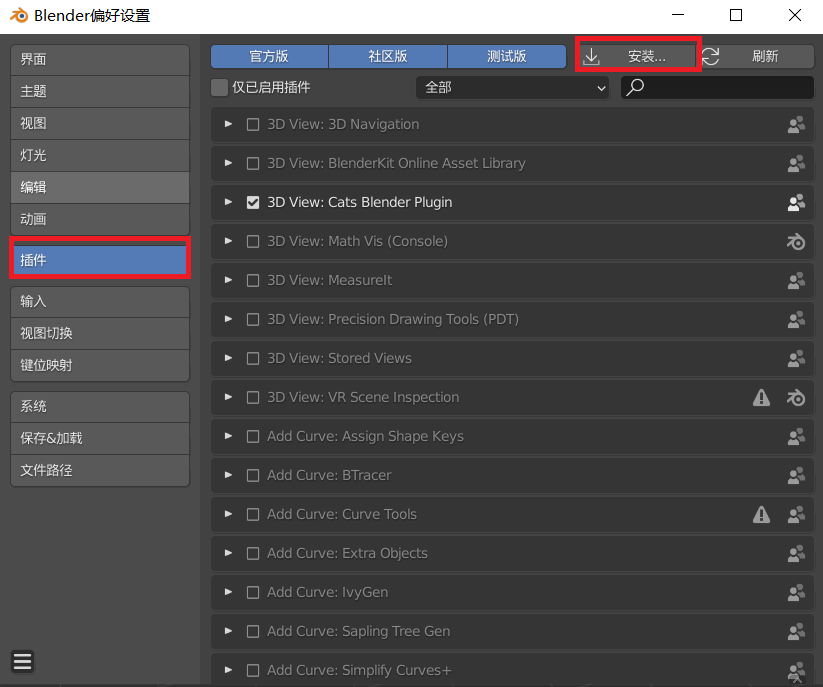
Task: Enable VR Scene Inspection checkbox
Action: [253, 397]
